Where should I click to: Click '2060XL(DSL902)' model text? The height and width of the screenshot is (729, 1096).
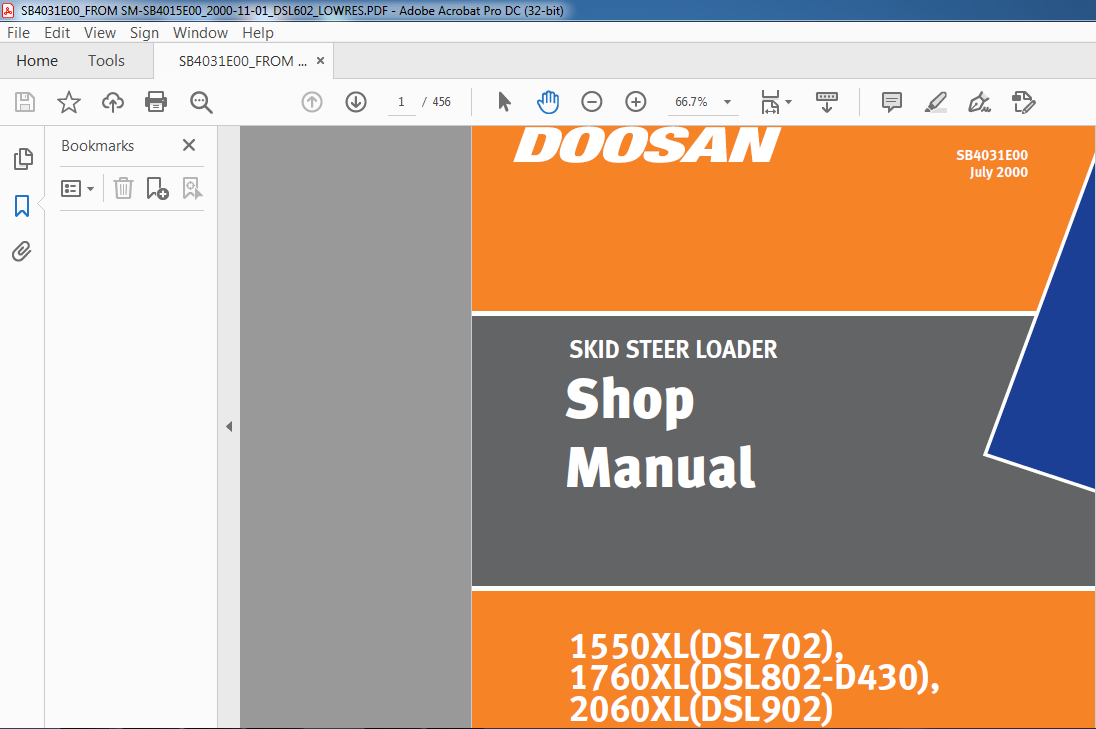coord(701,708)
